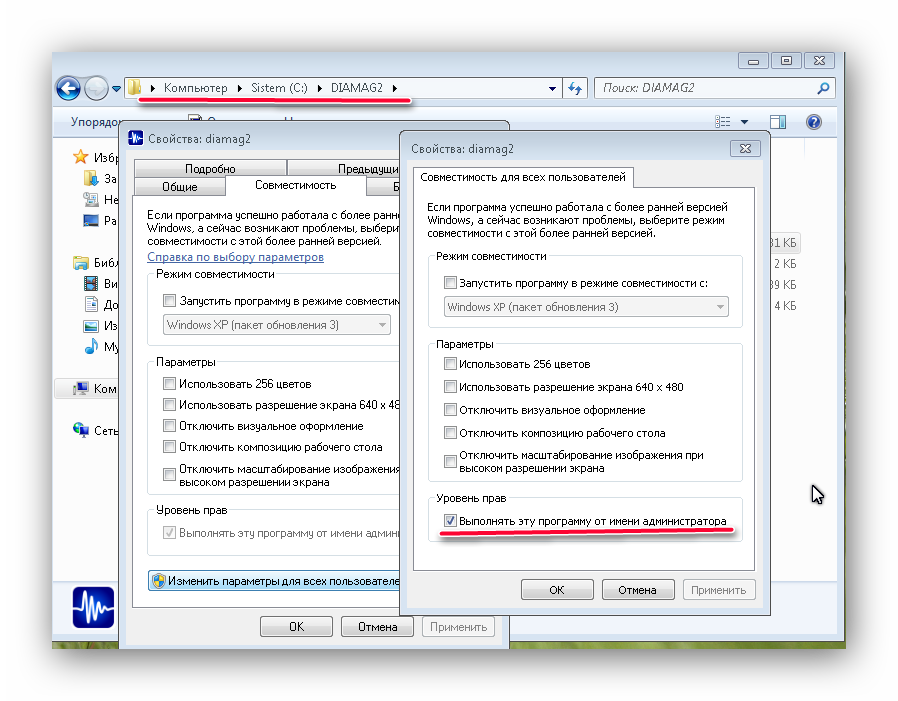The width and height of the screenshot is (898, 701).
Task: Enable Запустить программу в режиме совместимости front dialog
Action: click(450, 283)
